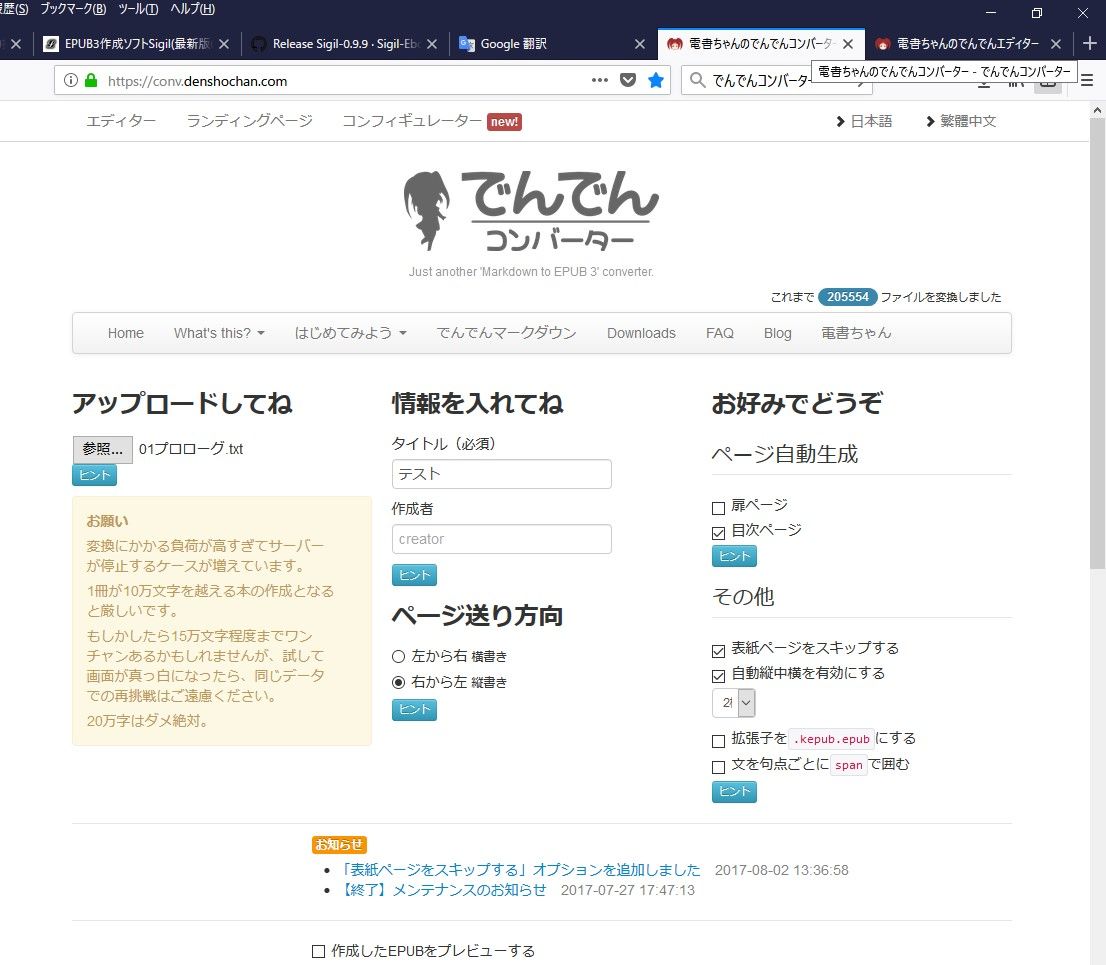The height and width of the screenshot is (965, 1106).
Task: Switch to the Google 翻訳 tab
Action: pyautogui.click(x=554, y=44)
